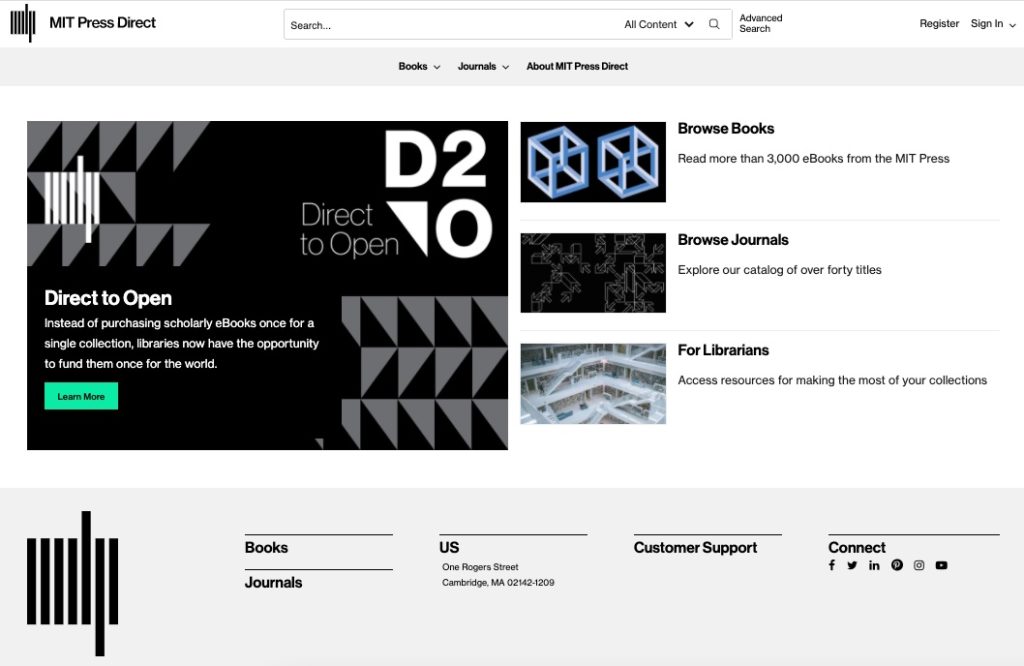Expand the All Content search filter dropdown
This screenshot has width=1024, height=666.
[x=659, y=24]
